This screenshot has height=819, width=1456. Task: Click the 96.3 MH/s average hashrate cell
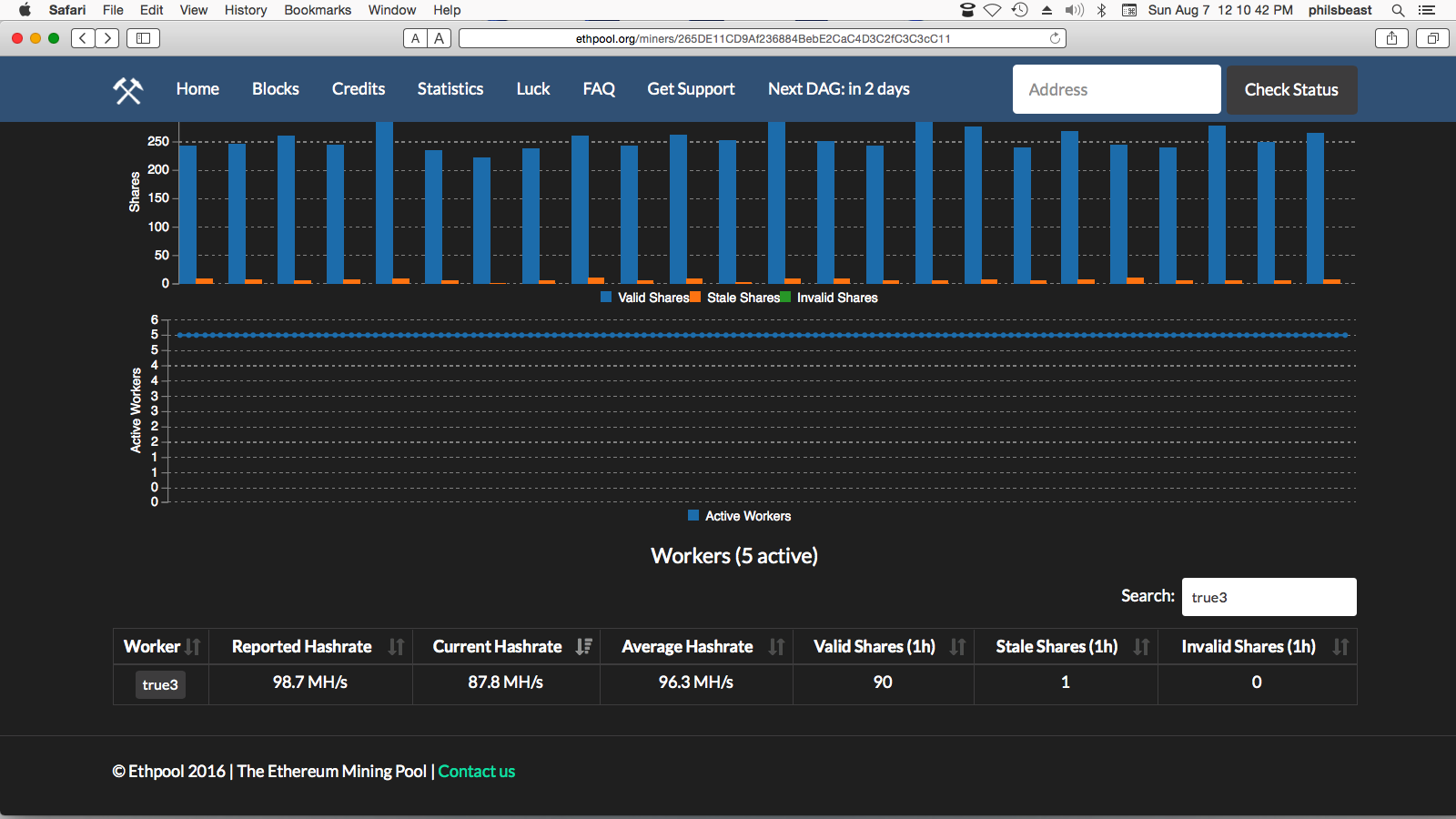[x=696, y=682]
